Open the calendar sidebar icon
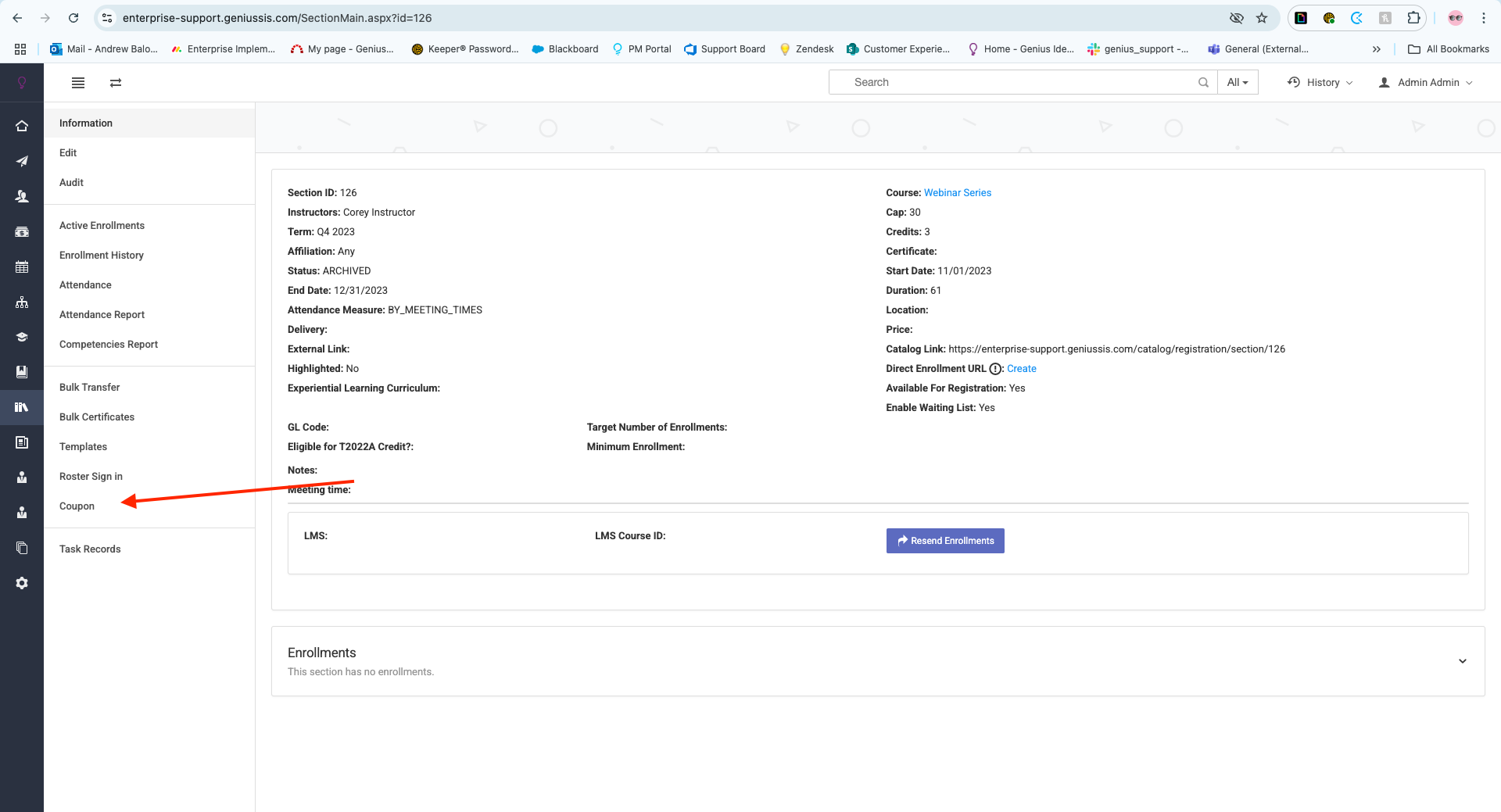The width and height of the screenshot is (1501, 812). 22,266
